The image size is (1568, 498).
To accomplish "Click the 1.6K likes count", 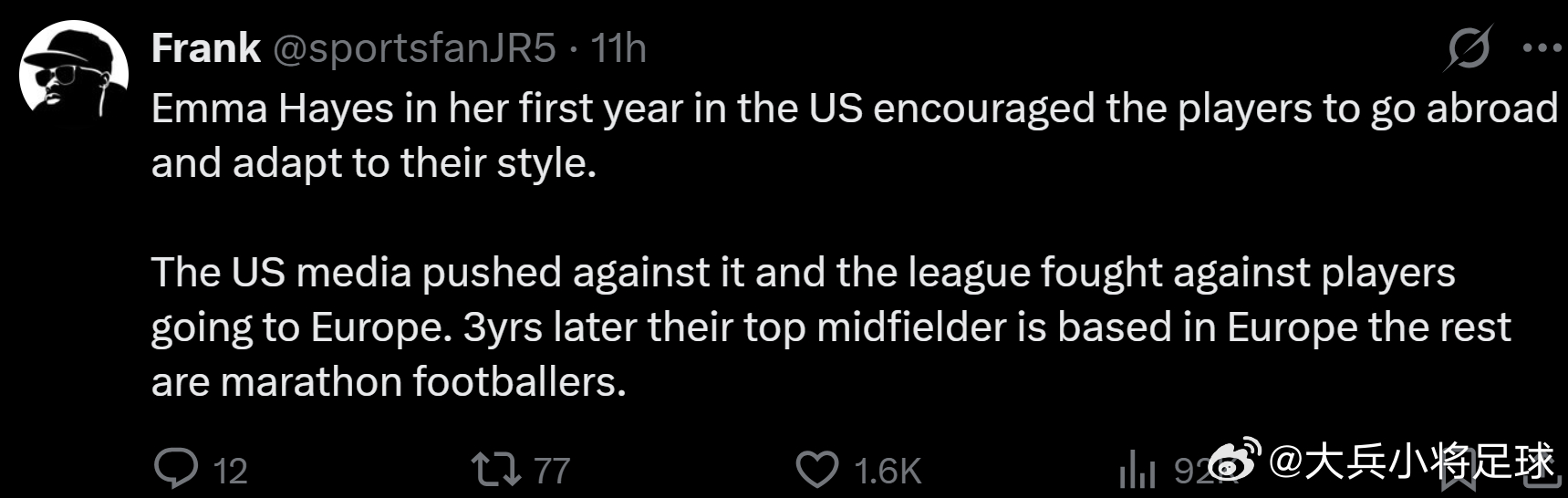I will pos(888,471).
